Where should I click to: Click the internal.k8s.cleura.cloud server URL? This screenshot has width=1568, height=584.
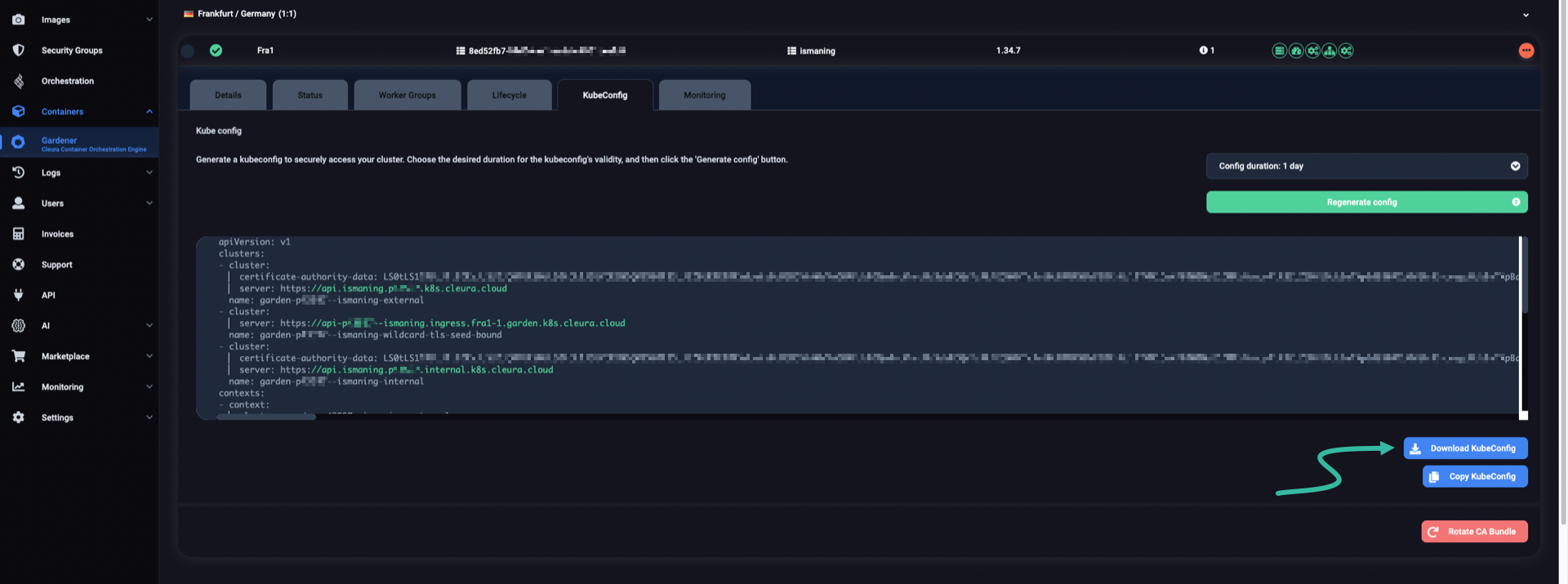pyautogui.click(x=416, y=370)
